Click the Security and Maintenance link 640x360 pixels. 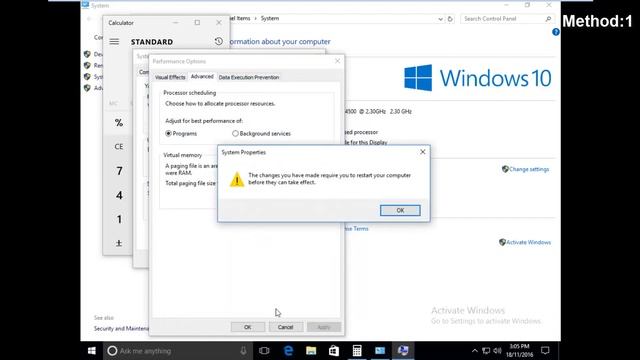pos(121,329)
